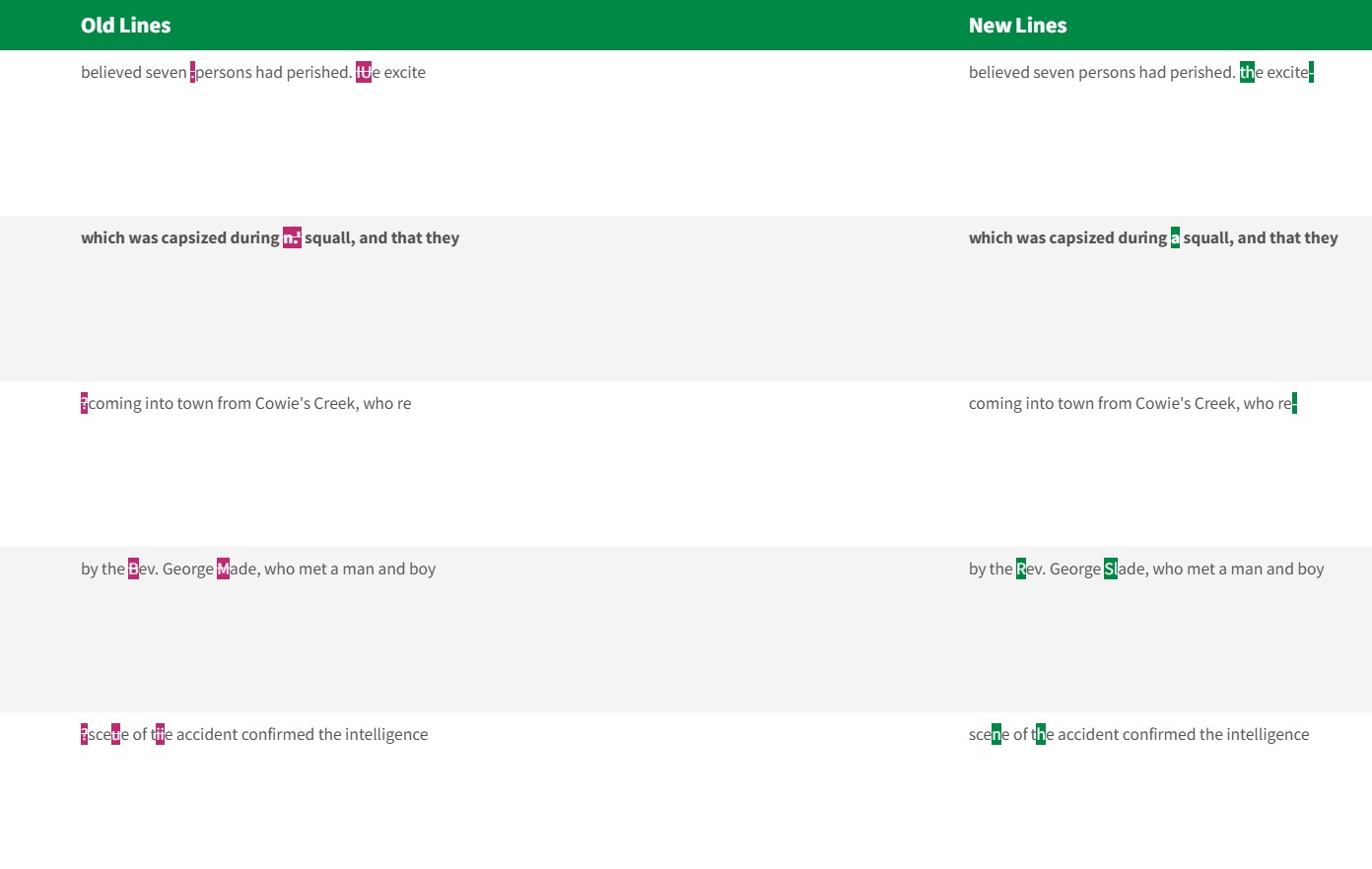Viewport: 1372px width, 869px height.
Task: Click the Old Lines column header
Action: click(125, 26)
